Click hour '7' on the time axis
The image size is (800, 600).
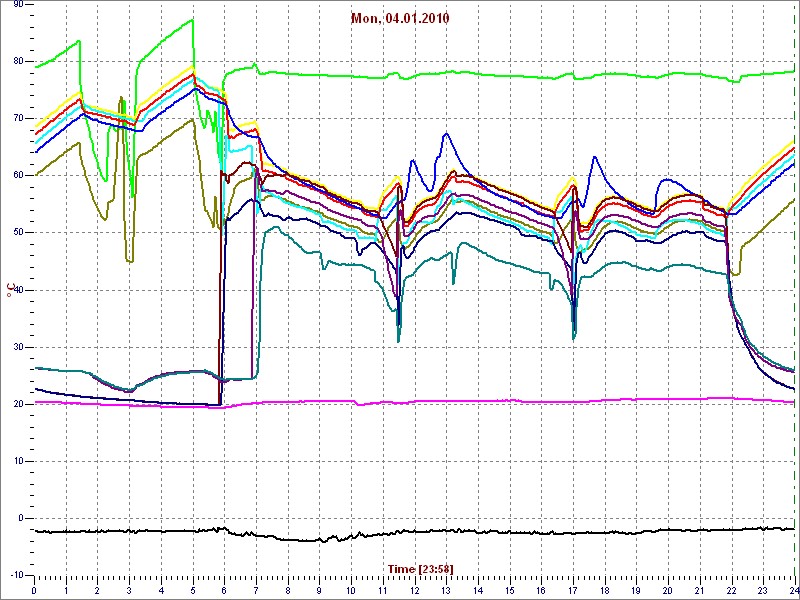coord(256,589)
